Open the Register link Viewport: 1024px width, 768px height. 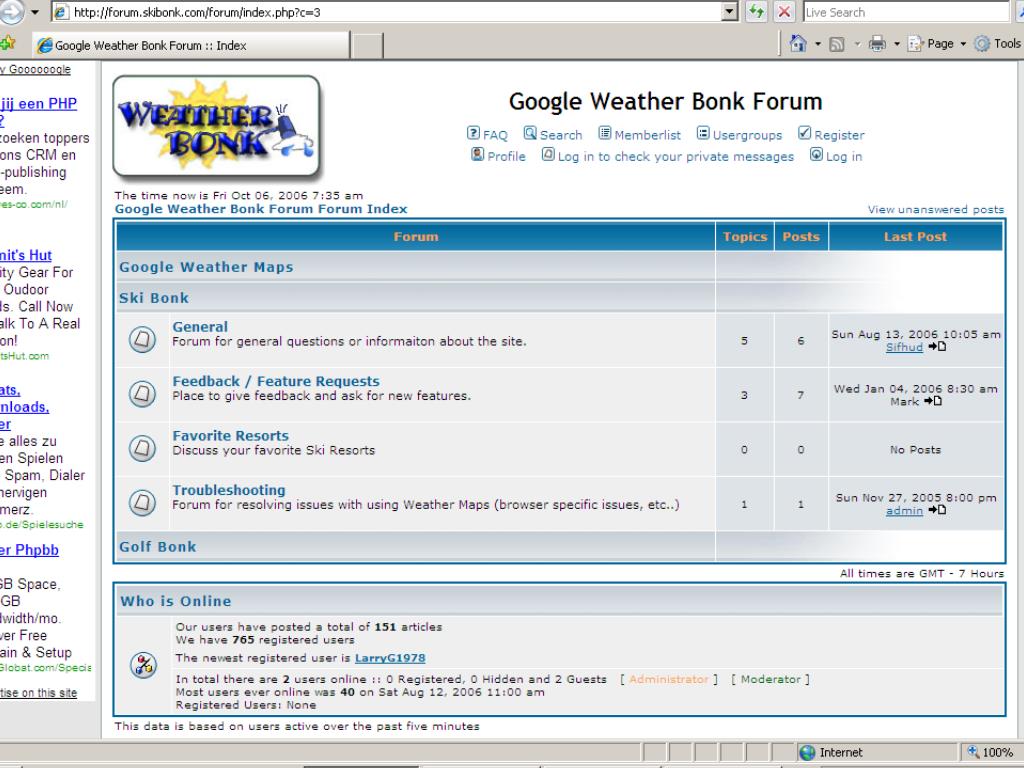coord(839,135)
